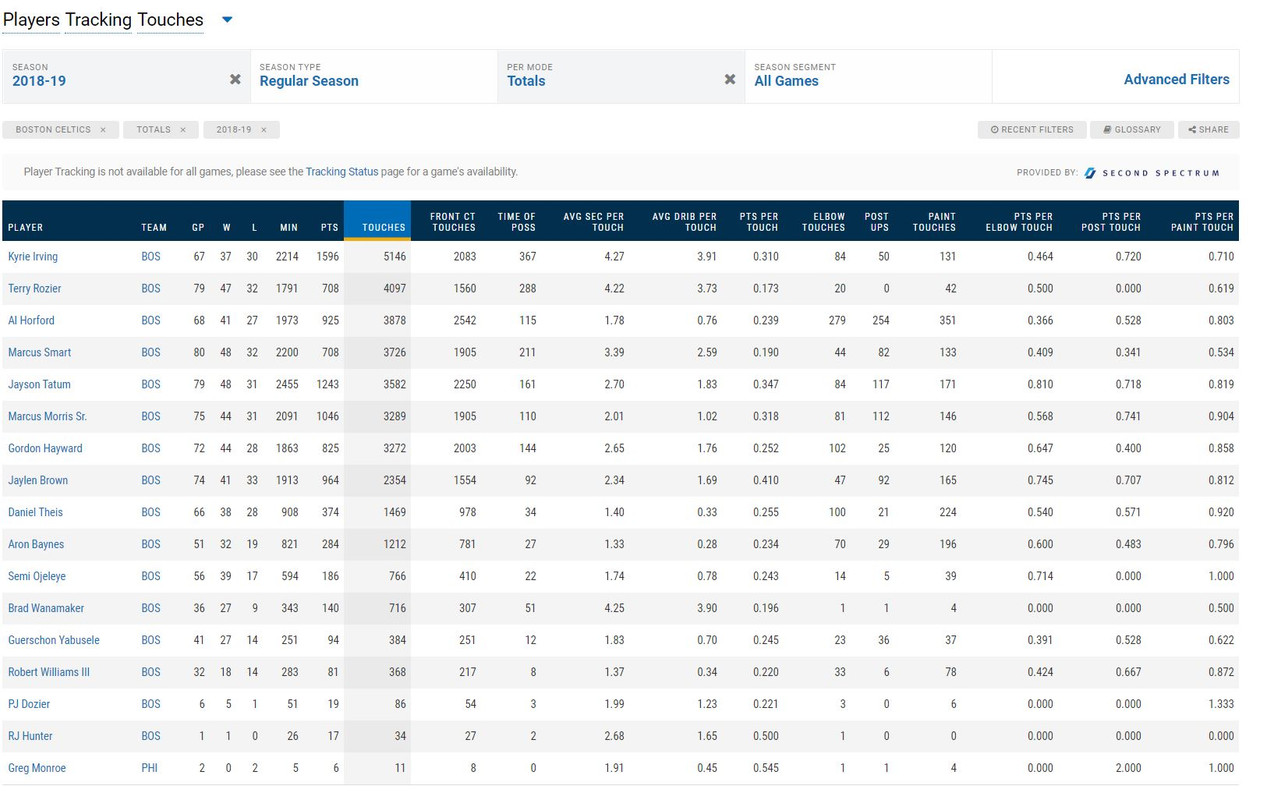
Task: Sort by Post Ups header
Action: coord(877,222)
